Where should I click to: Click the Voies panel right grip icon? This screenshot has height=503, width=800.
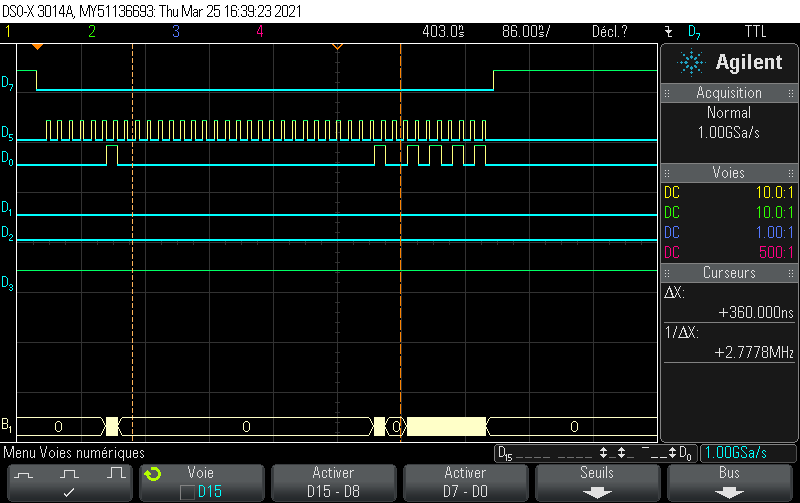click(x=791, y=173)
